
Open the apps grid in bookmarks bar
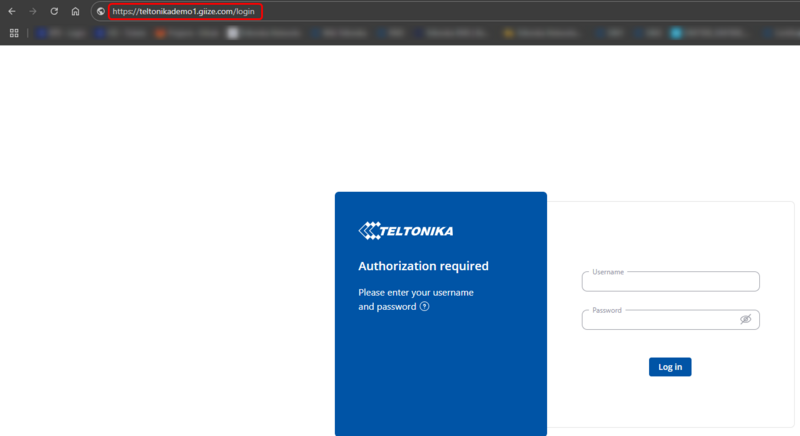pos(14,33)
